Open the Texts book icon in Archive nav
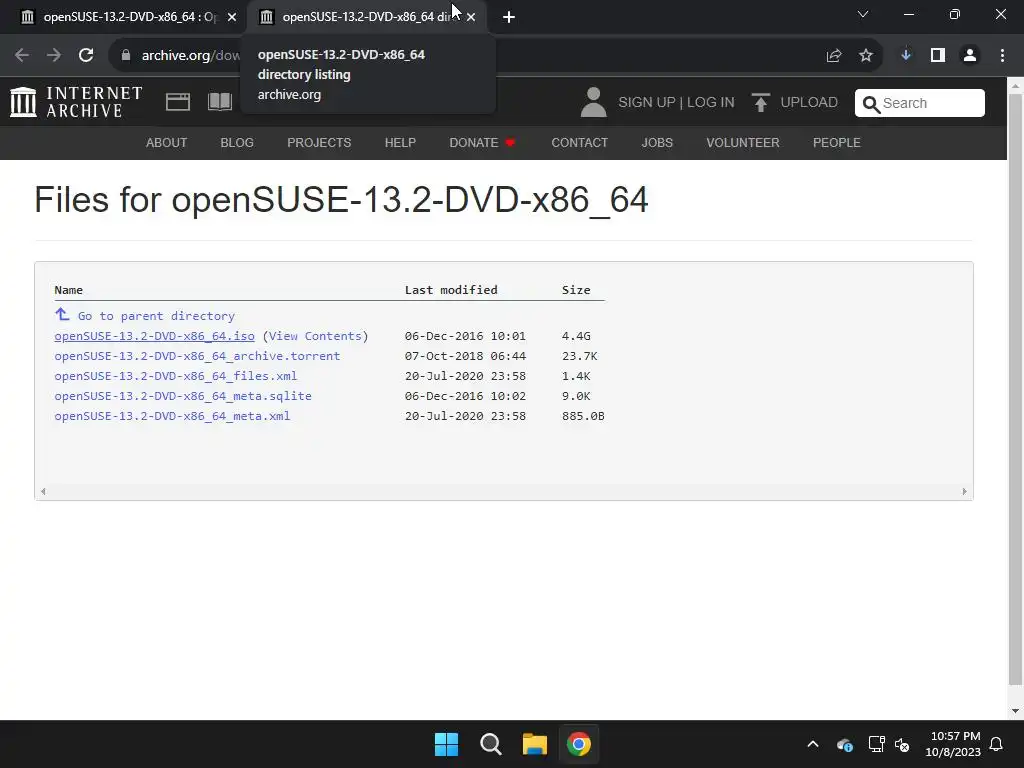1024x768 pixels. pyautogui.click(x=219, y=102)
